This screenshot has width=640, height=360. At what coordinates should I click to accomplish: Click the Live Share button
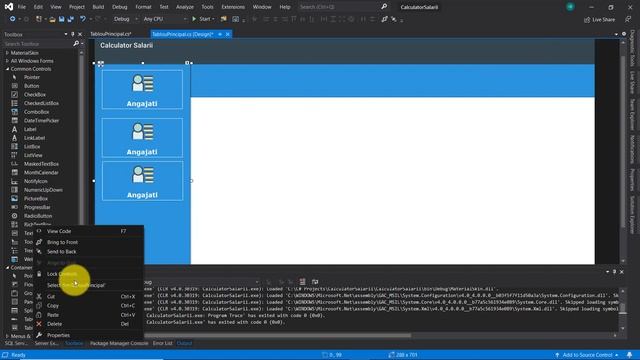(600, 20)
